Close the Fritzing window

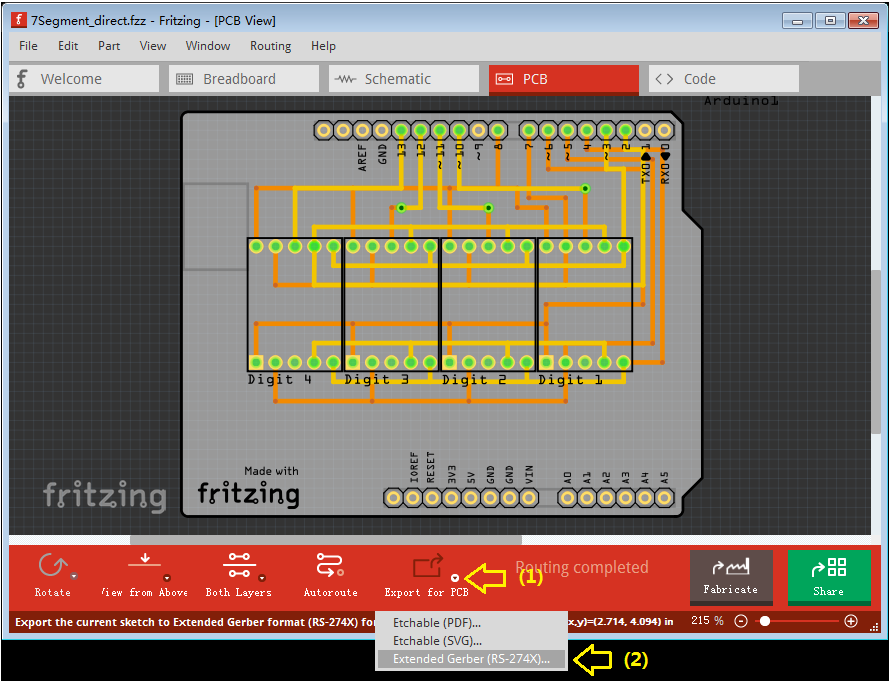[x=863, y=21]
